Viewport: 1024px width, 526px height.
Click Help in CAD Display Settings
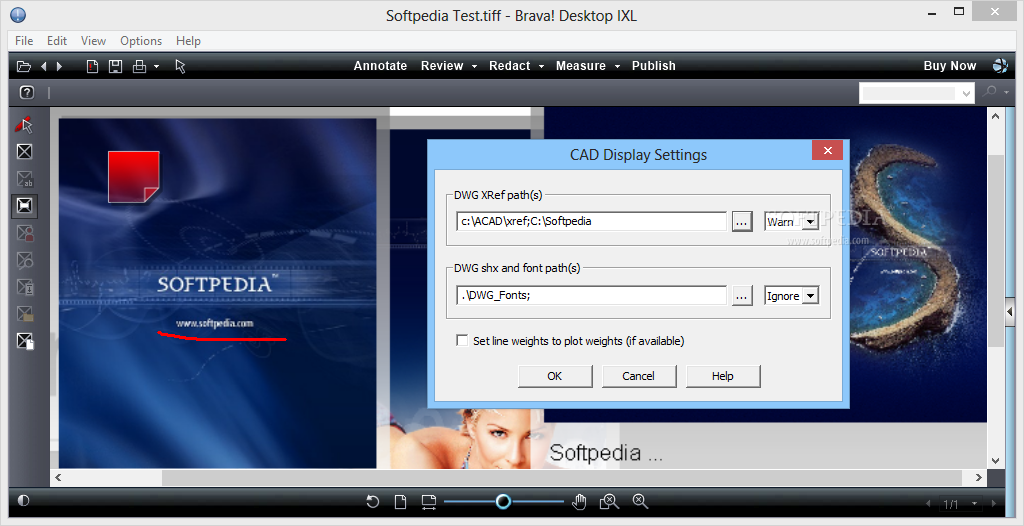(722, 376)
